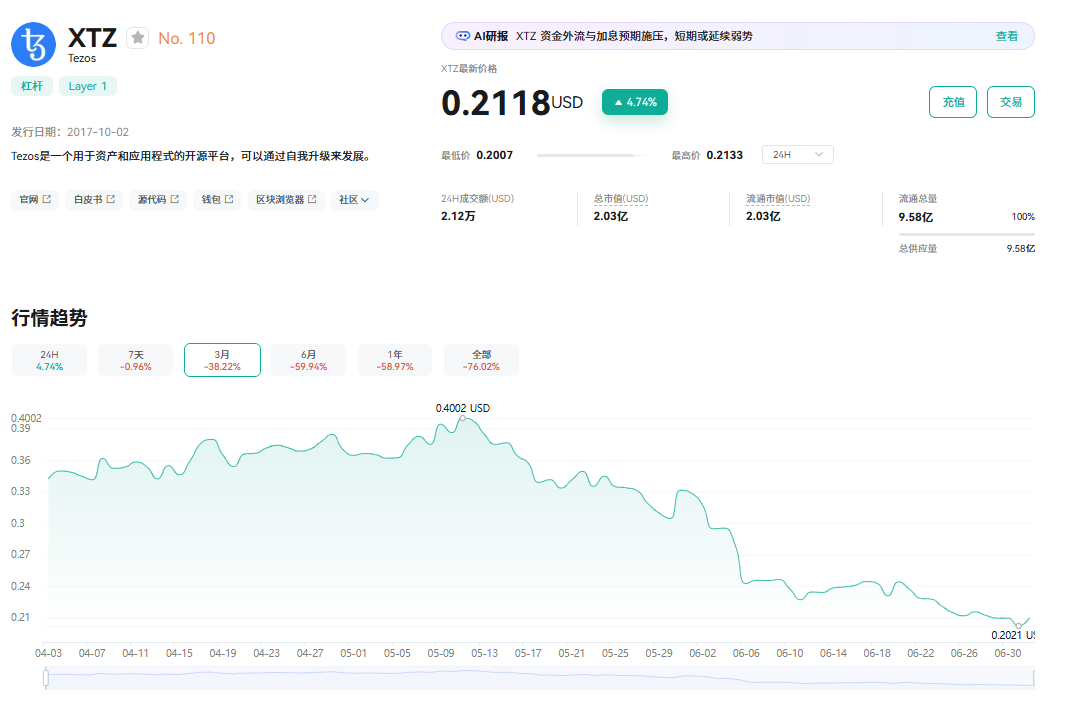Viewport: 1076px width, 728px height.
Task: Click the 总供应量 label
Action: (918, 249)
